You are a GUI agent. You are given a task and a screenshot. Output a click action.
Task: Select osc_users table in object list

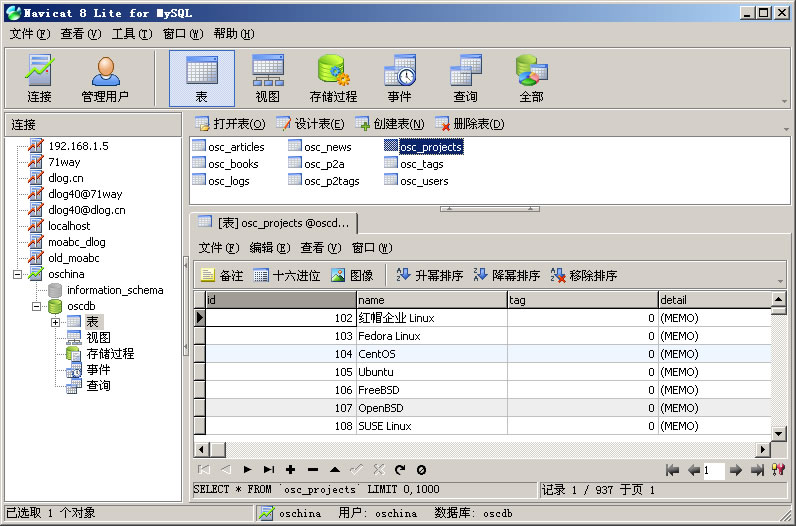(424, 181)
